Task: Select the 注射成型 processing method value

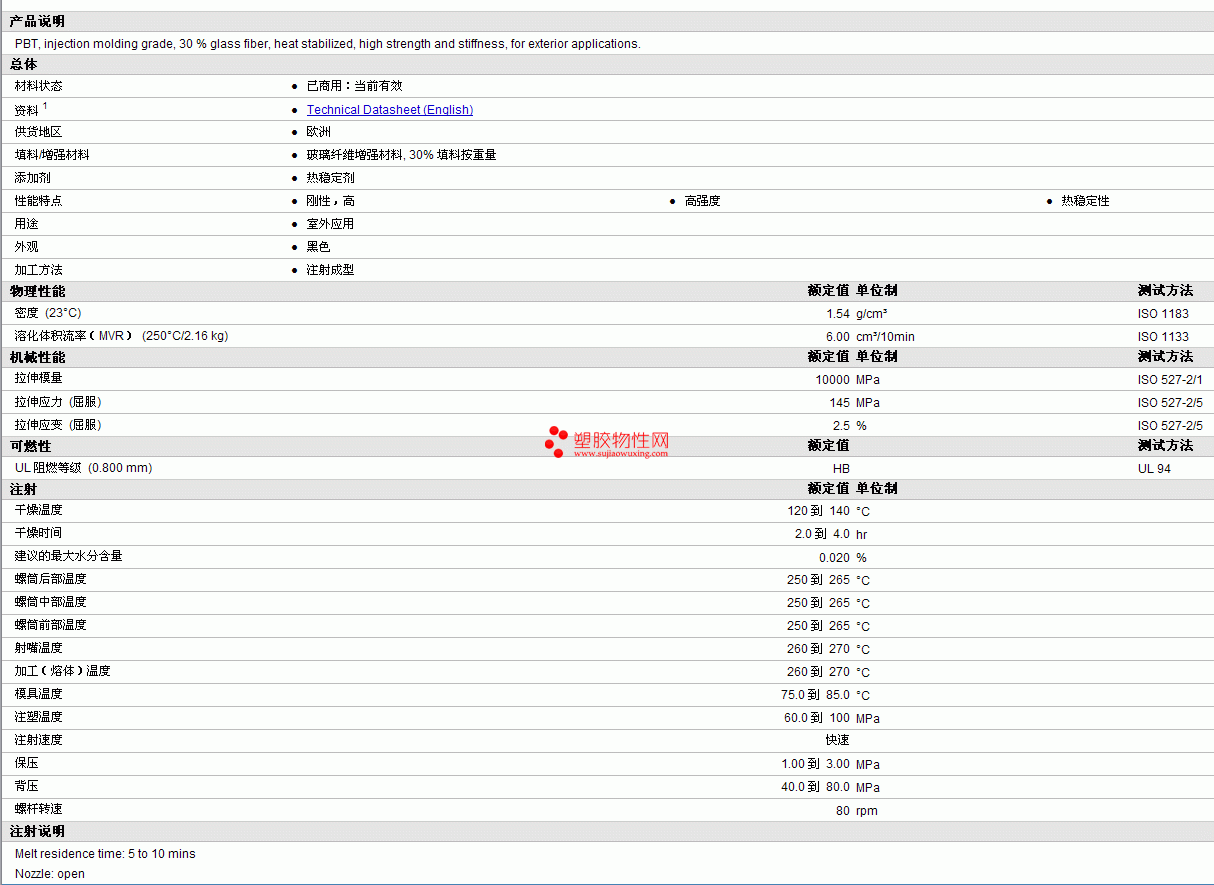Action: (331, 271)
